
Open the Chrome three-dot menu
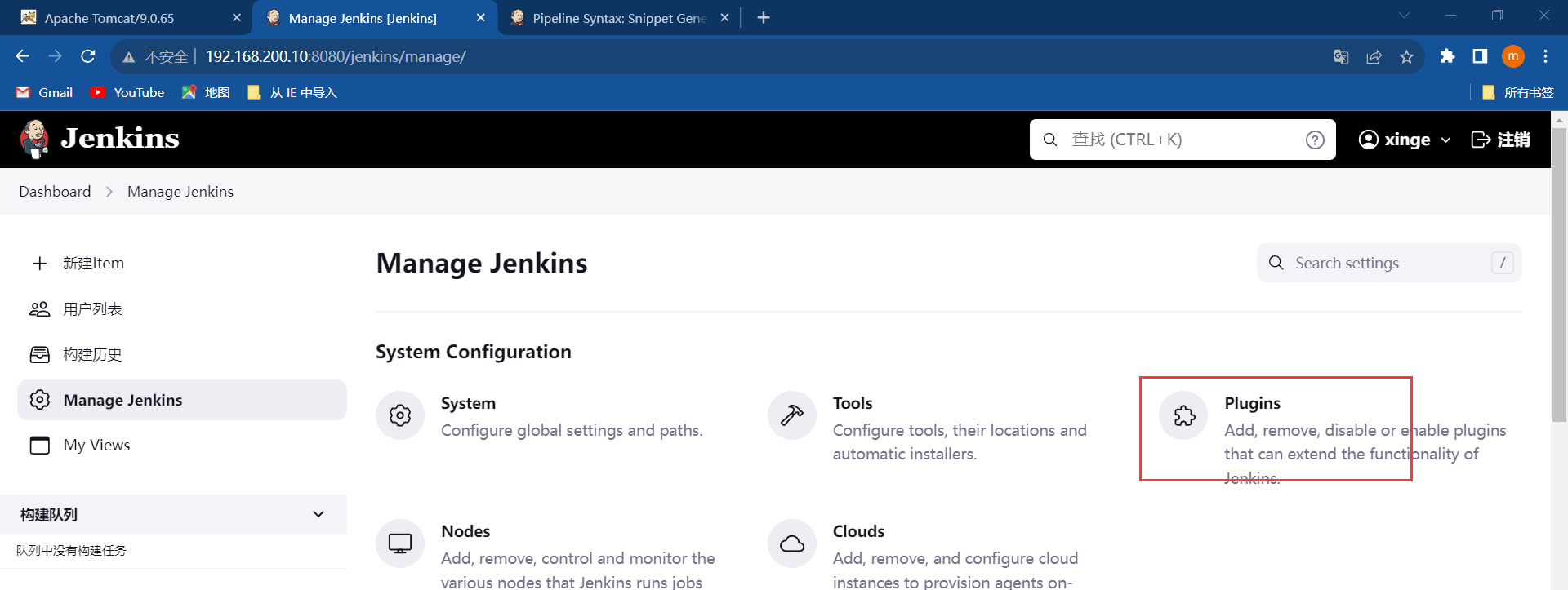pyautogui.click(x=1545, y=56)
